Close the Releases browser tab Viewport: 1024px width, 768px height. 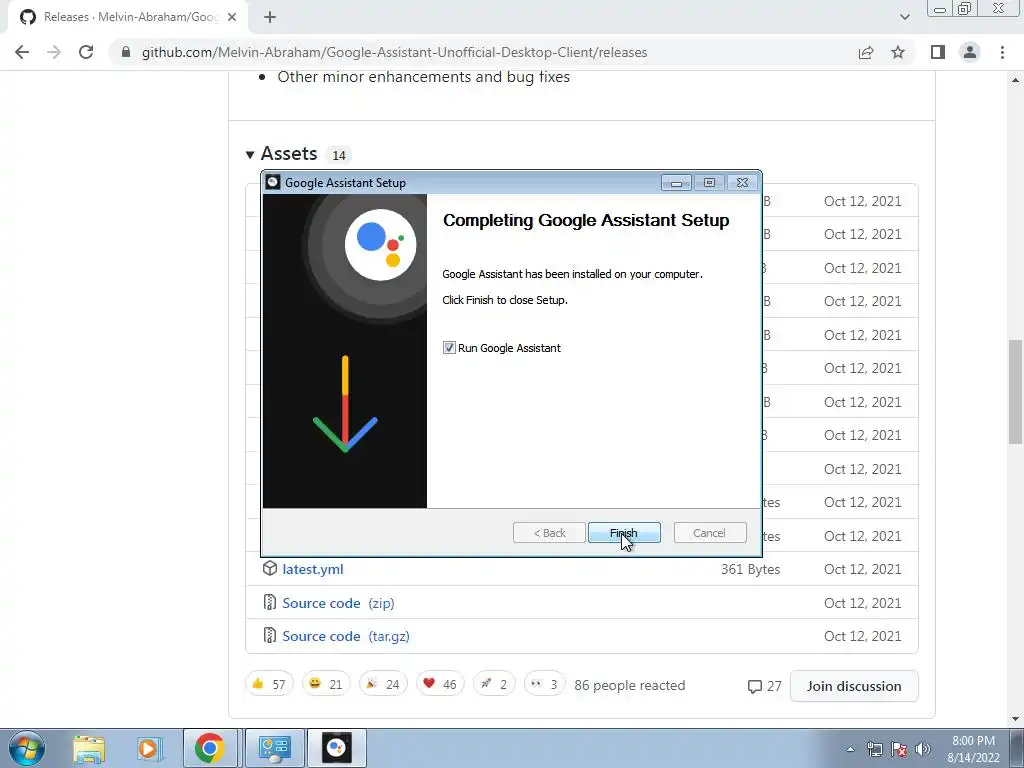pos(232,18)
